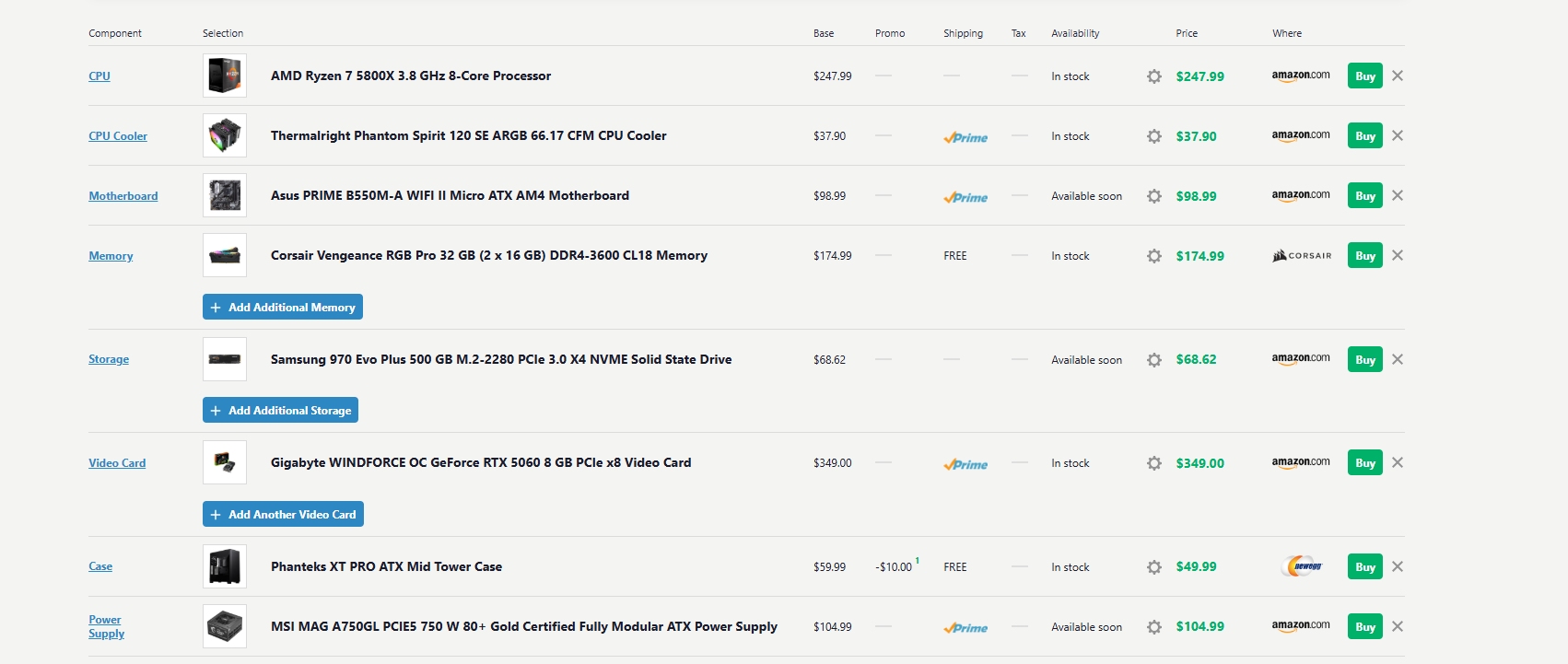Open the CPU Cooler category link
The width and height of the screenshot is (1568, 664).
(118, 136)
